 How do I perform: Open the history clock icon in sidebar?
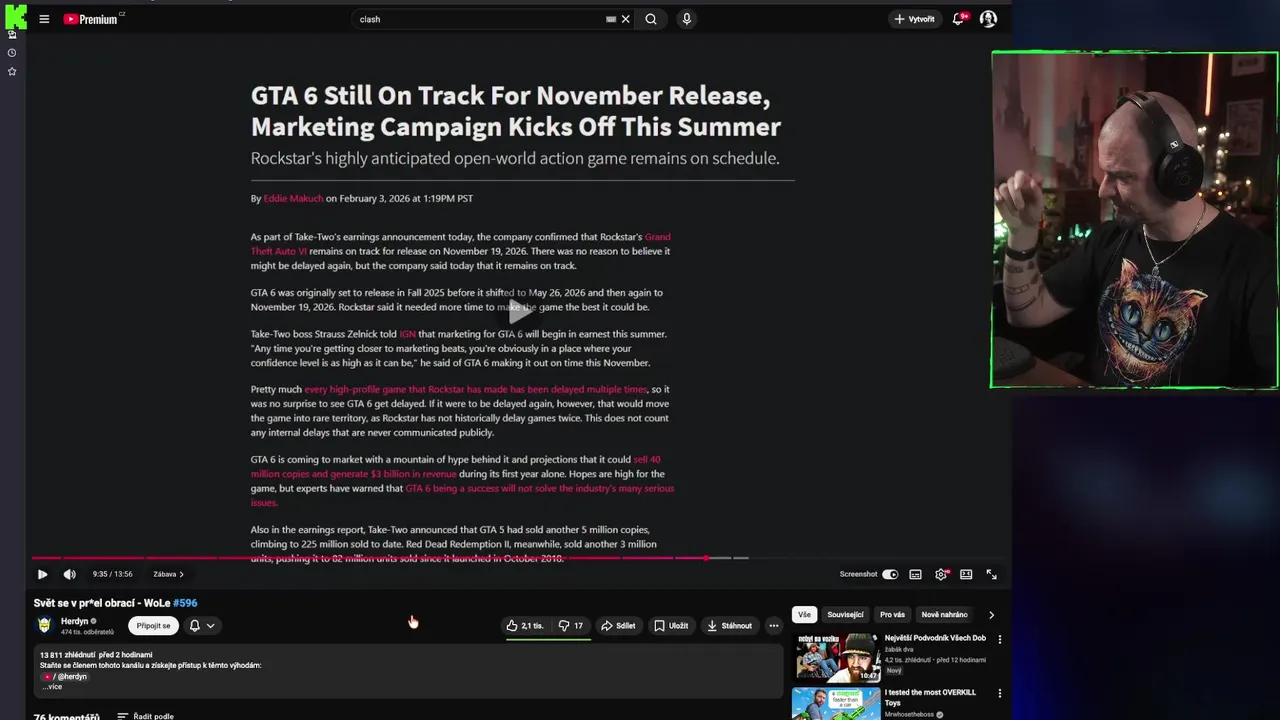click(12, 53)
